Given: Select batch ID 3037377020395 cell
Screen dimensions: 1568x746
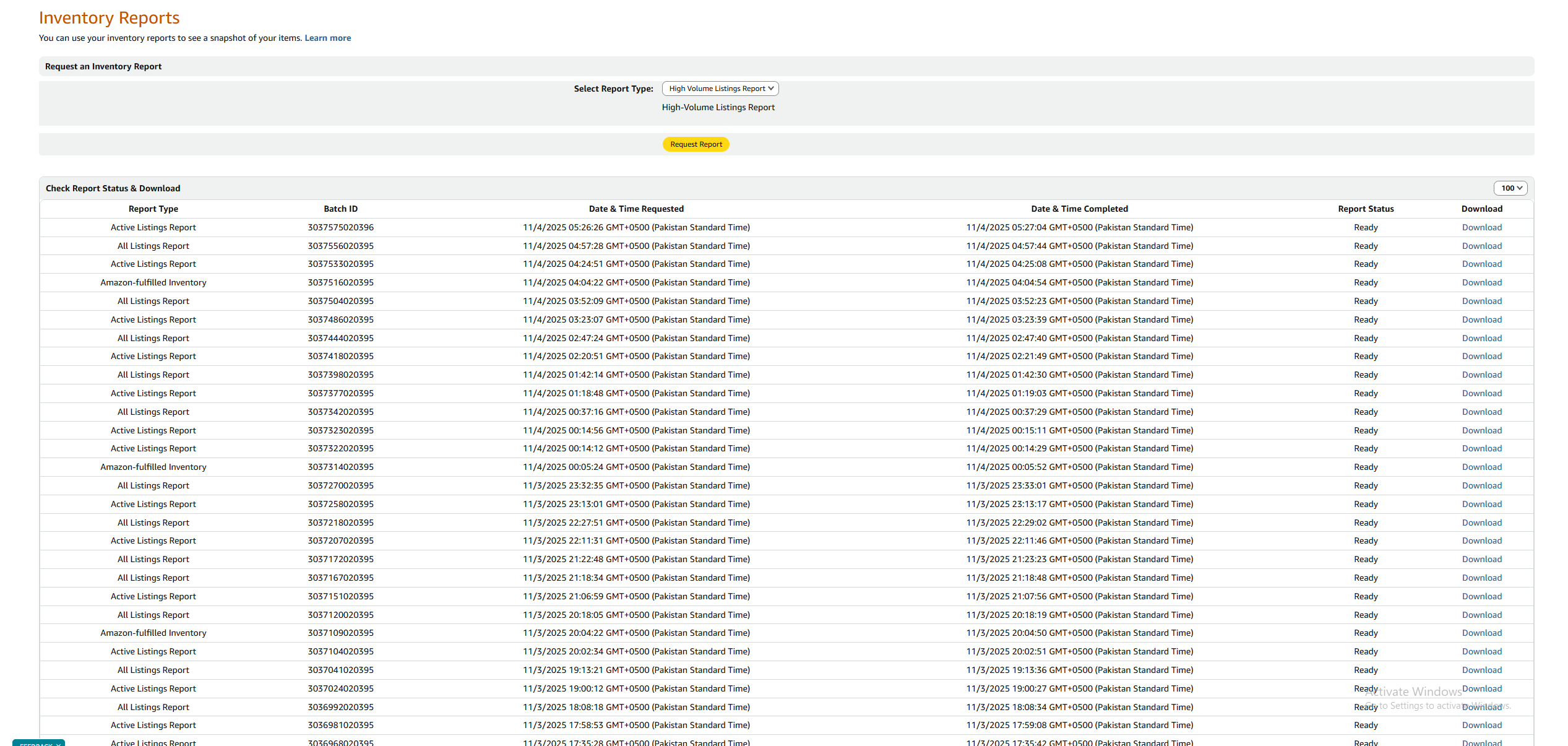Looking at the screenshot, I should click(x=341, y=393).
